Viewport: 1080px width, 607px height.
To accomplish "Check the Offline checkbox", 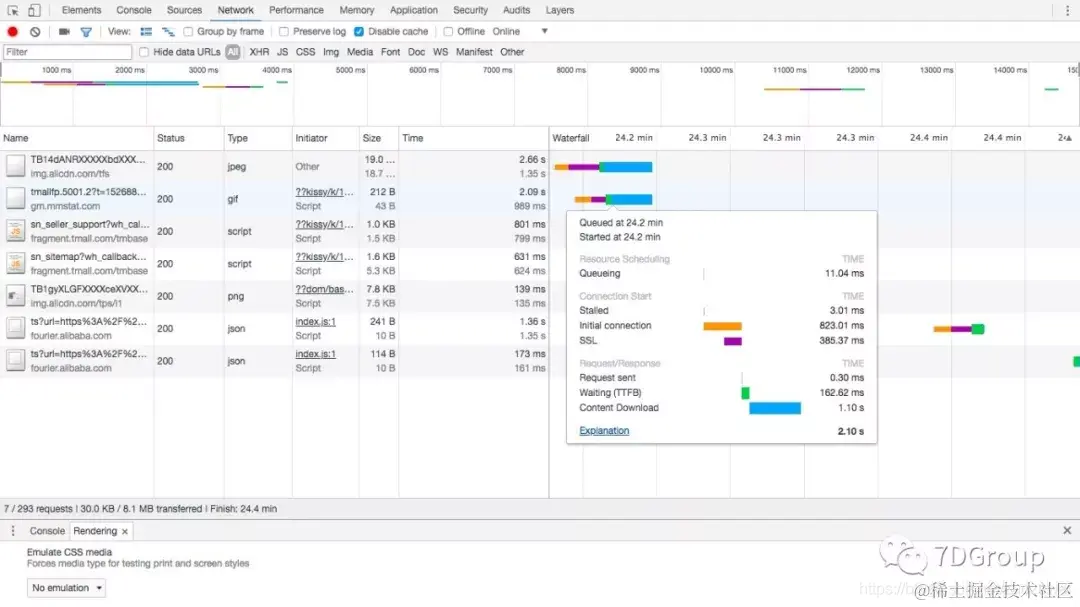I will point(448,32).
